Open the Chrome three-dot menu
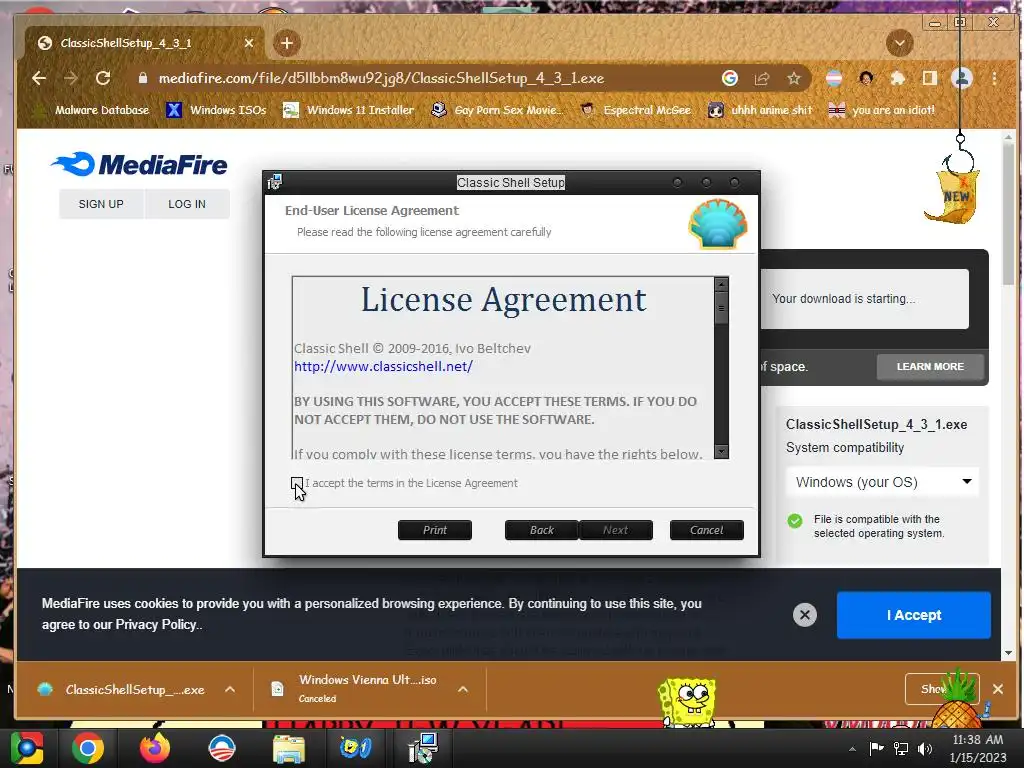The width and height of the screenshot is (1024, 768). [x=995, y=78]
